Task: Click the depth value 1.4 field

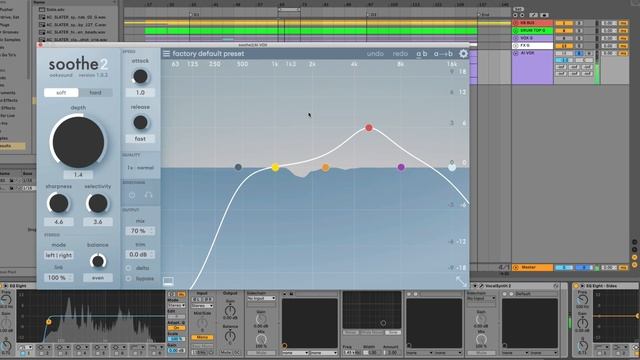Action: (78, 175)
